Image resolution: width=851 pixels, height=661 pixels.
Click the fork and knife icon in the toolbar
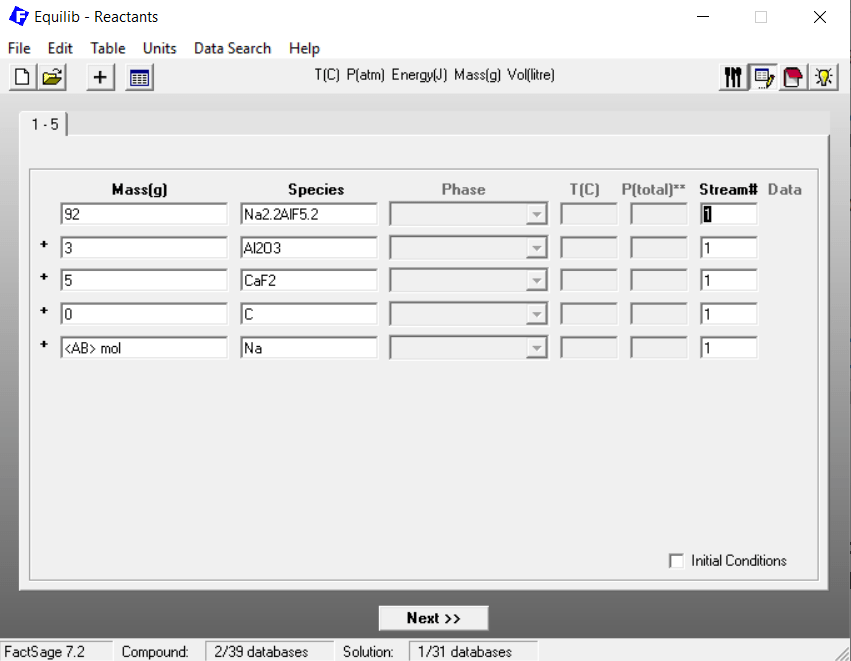[x=733, y=77]
